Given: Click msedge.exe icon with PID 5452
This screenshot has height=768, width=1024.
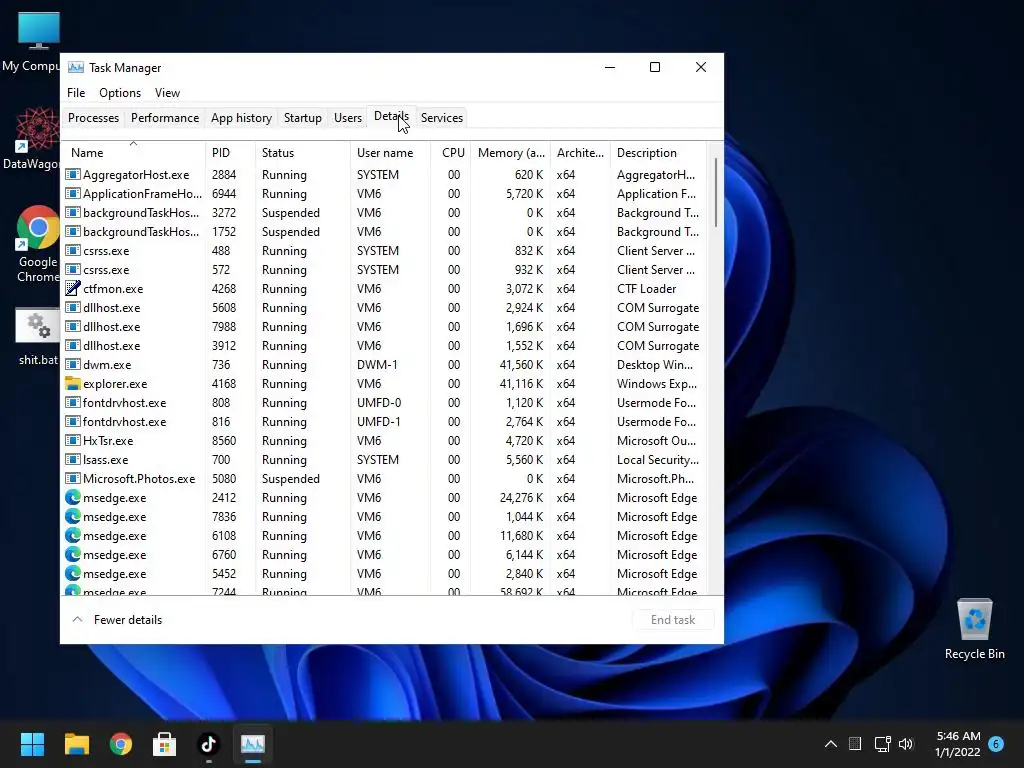Looking at the screenshot, I should click(72, 573).
